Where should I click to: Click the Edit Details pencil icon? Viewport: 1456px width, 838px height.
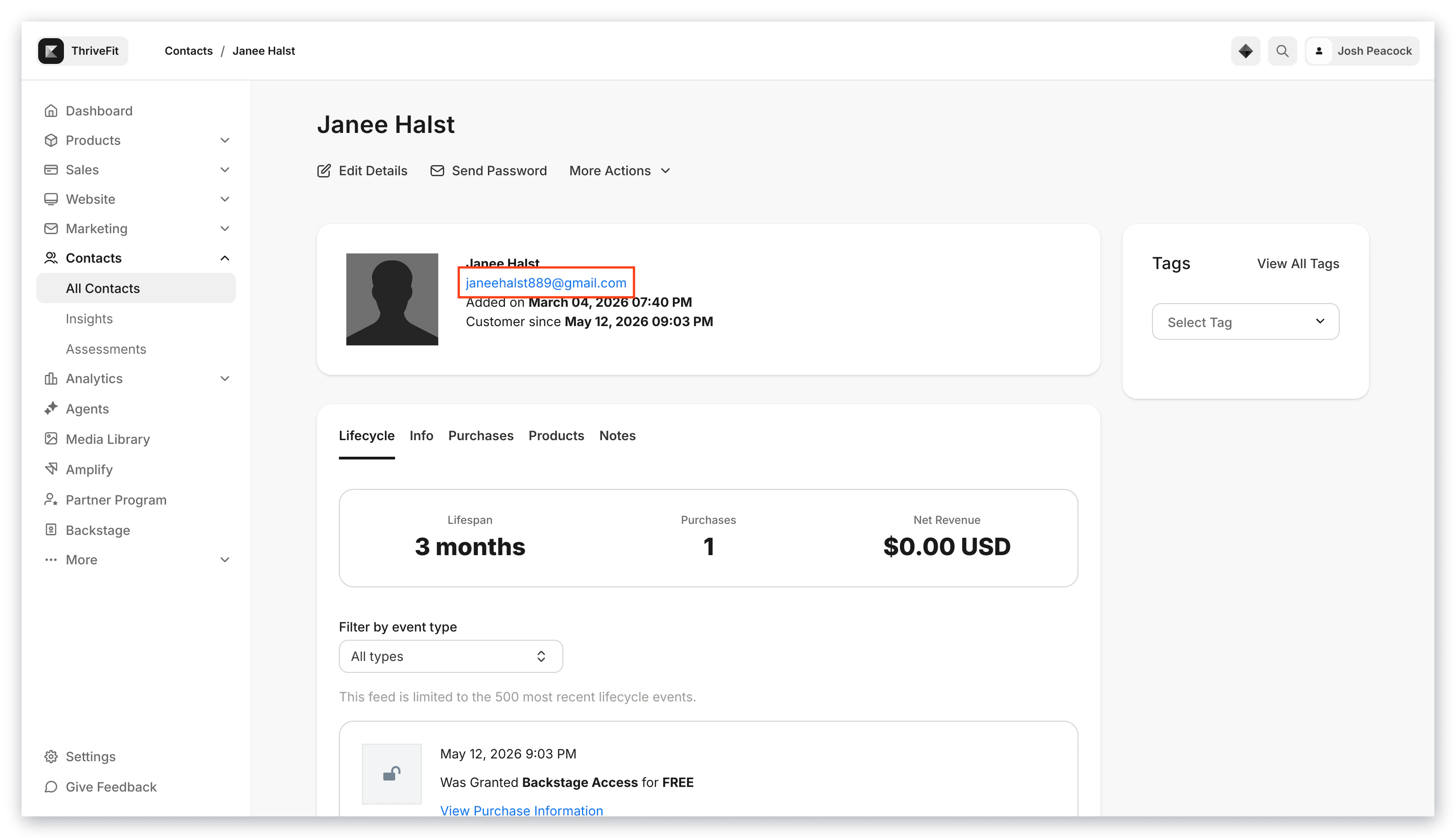324,171
